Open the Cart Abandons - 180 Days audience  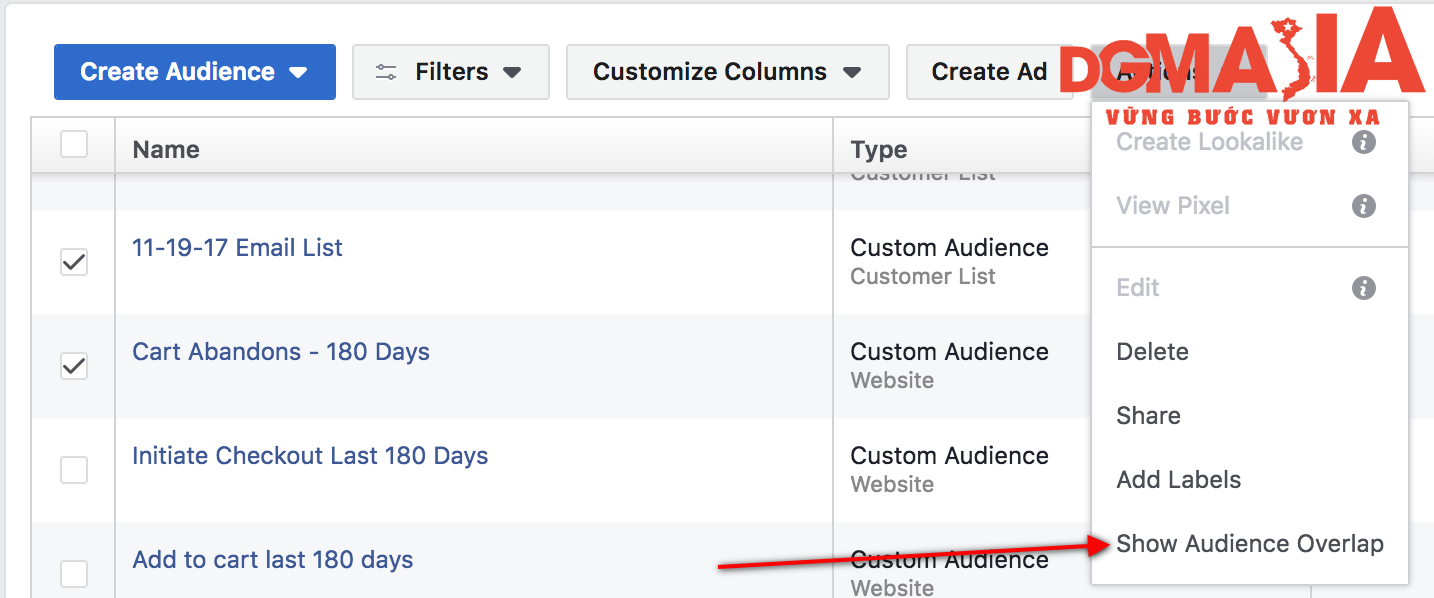pos(281,352)
